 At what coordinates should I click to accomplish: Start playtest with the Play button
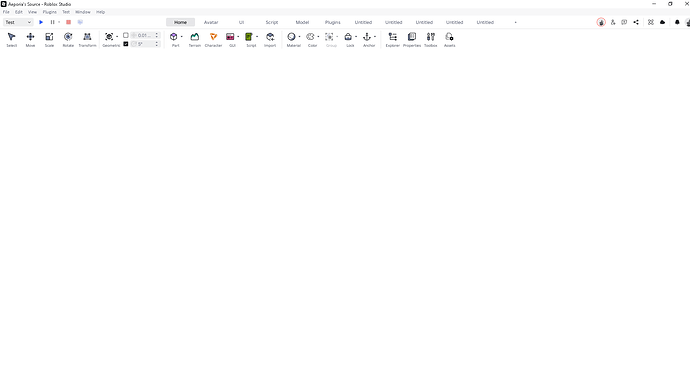tap(41, 22)
